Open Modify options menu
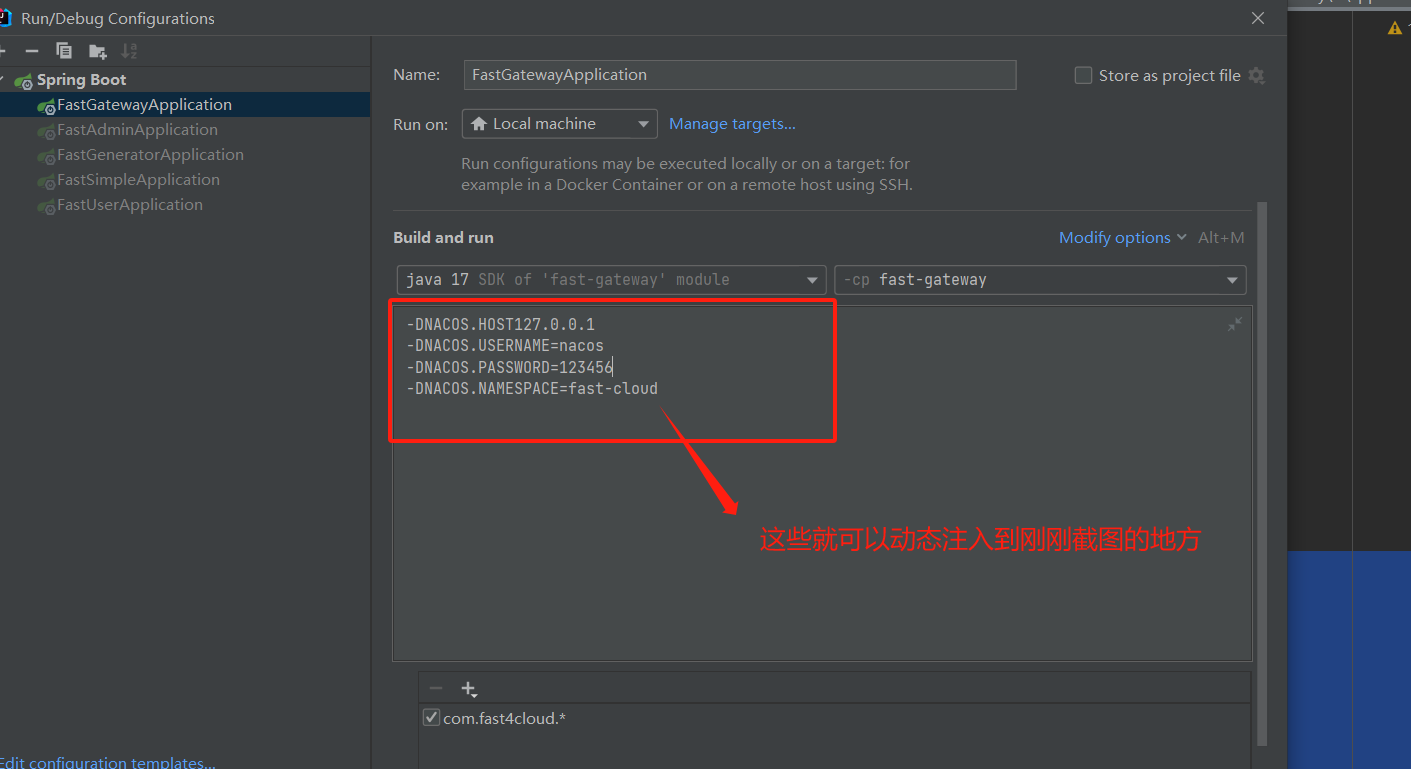This screenshot has height=769, width=1411. (1122, 238)
